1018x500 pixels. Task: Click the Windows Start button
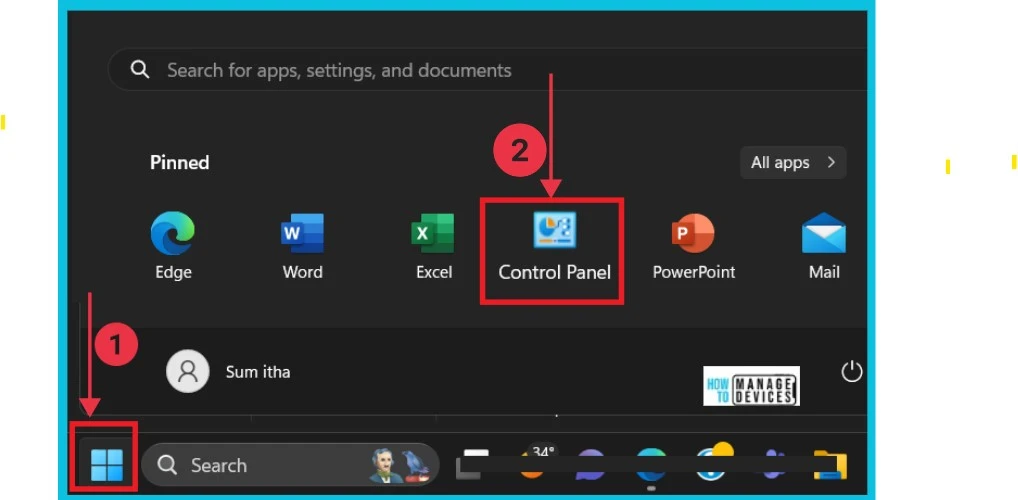click(x=106, y=465)
